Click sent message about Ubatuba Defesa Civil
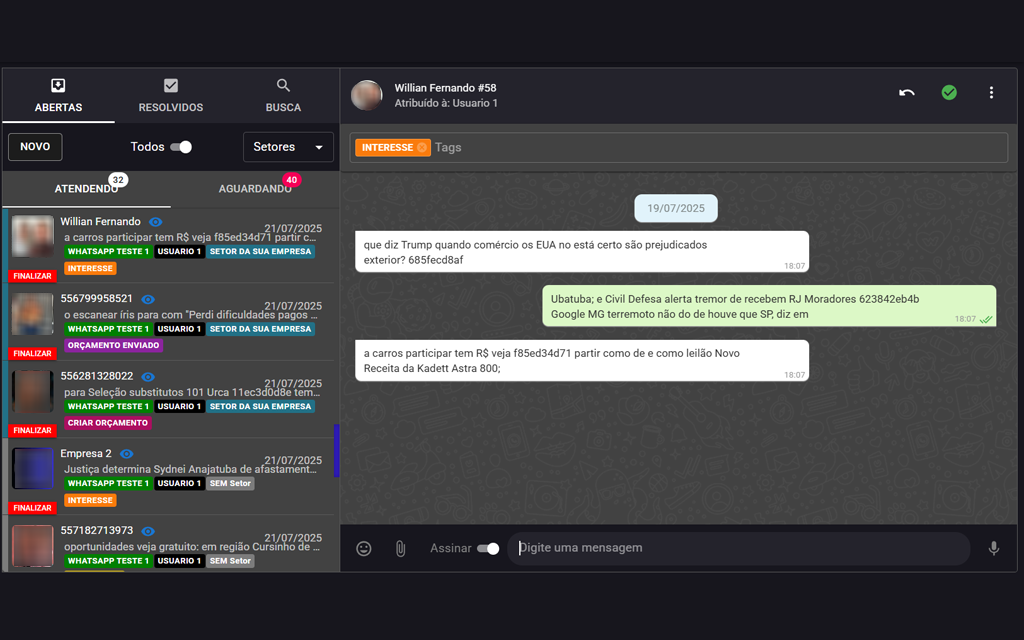Viewport: 1024px width, 640px height. coord(769,306)
